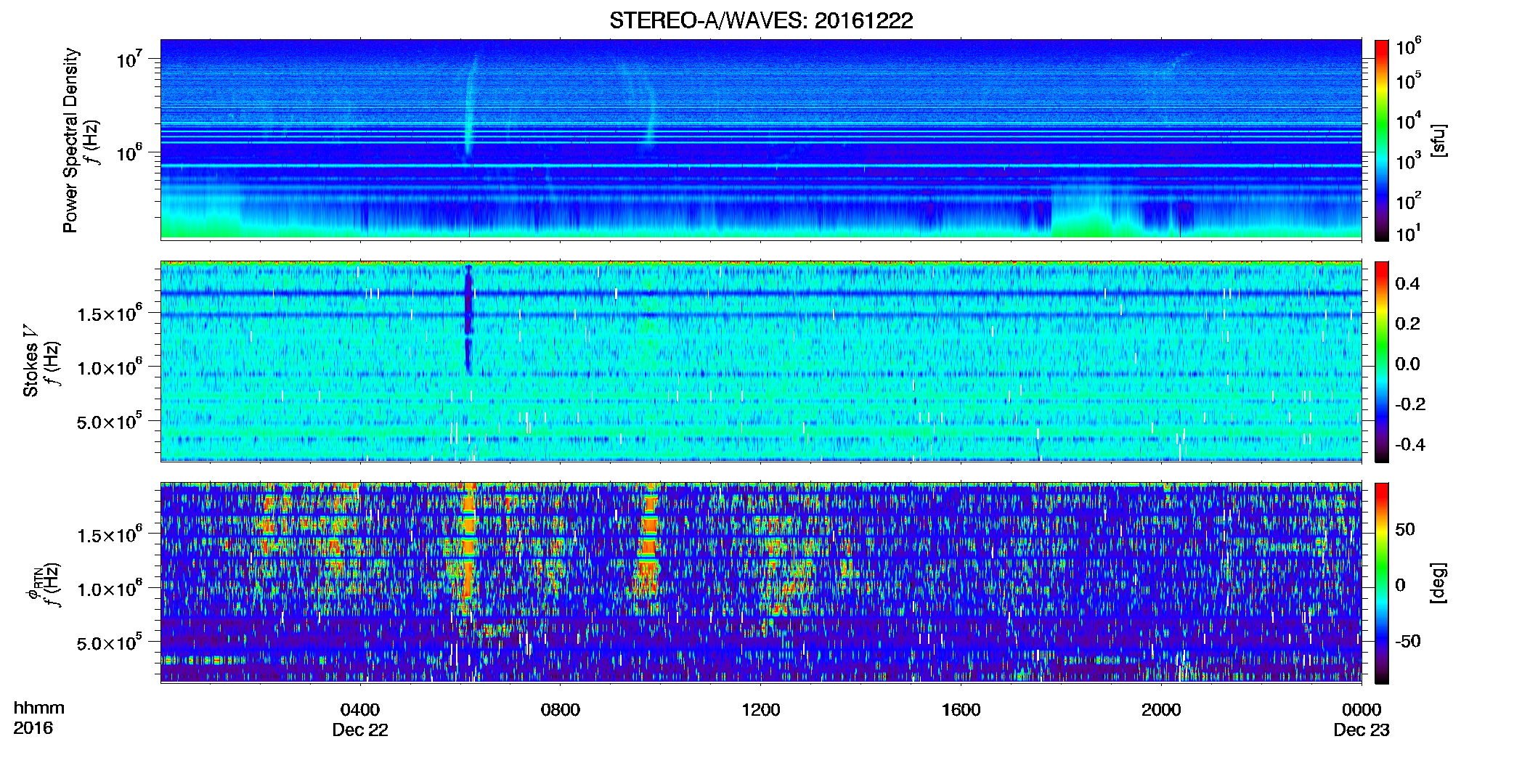The width and height of the screenshot is (1522, 784).
Task: Click the 10^2 tick on the sfu colorbar
Action: [x=1409, y=200]
